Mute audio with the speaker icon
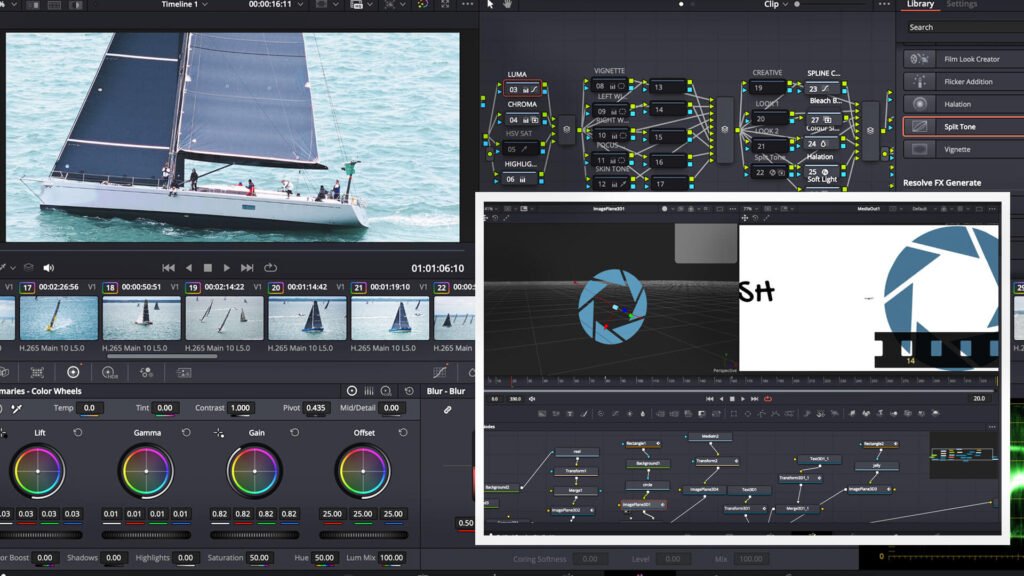This screenshot has height=576, width=1024. (48, 268)
